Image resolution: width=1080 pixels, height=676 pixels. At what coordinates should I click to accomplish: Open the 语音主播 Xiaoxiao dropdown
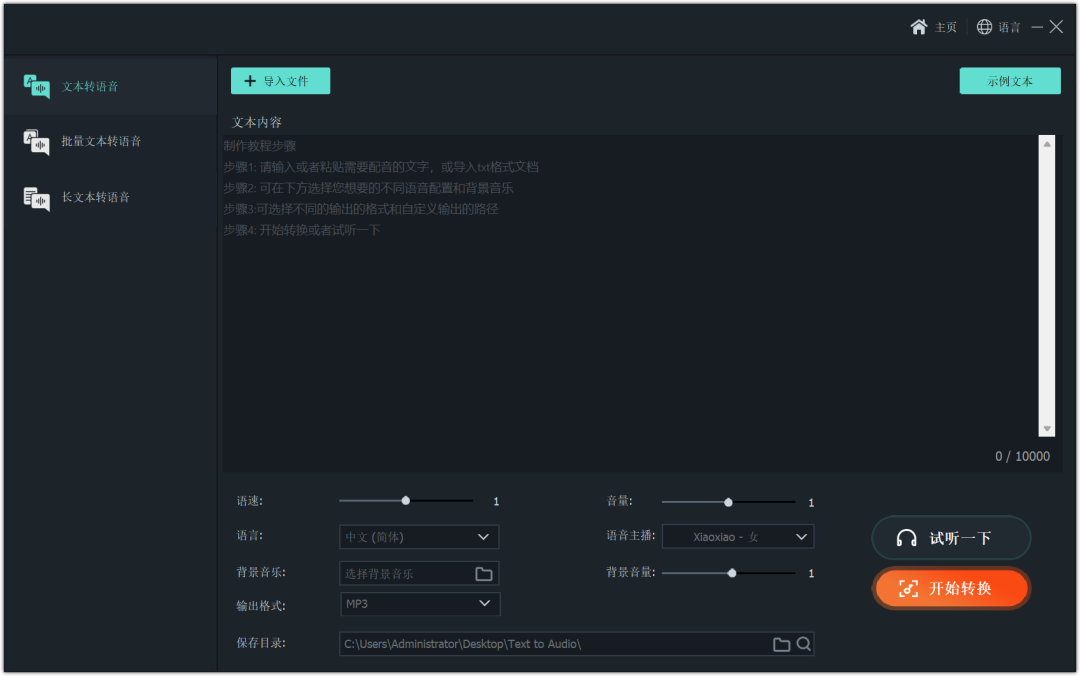coord(738,537)
